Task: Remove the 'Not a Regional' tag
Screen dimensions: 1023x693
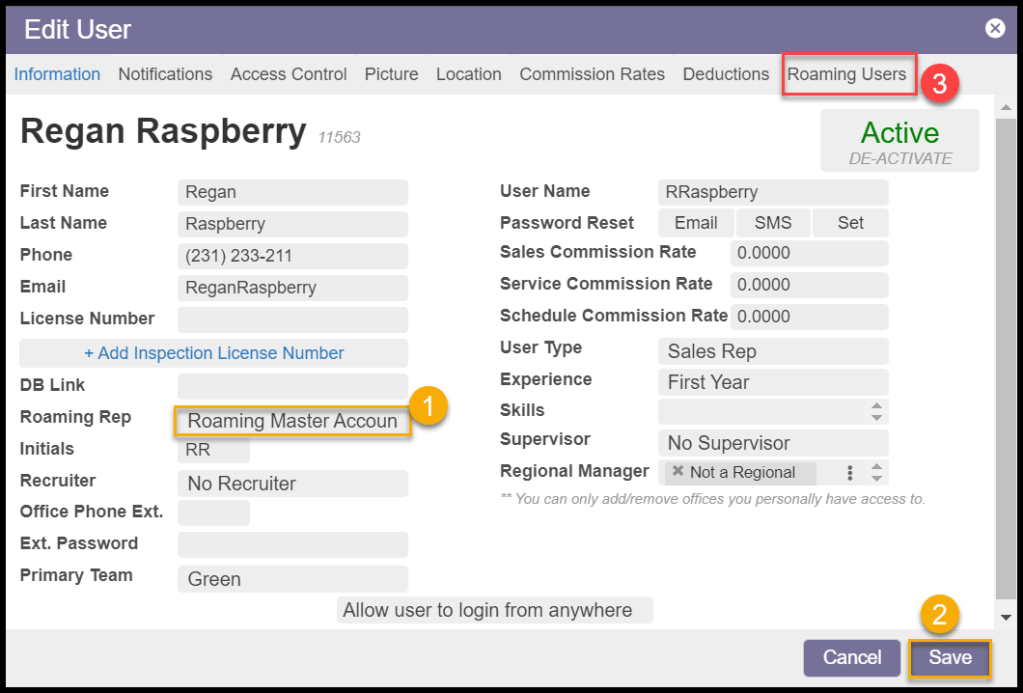Action: pyautogui.click(x=678, y=472)
